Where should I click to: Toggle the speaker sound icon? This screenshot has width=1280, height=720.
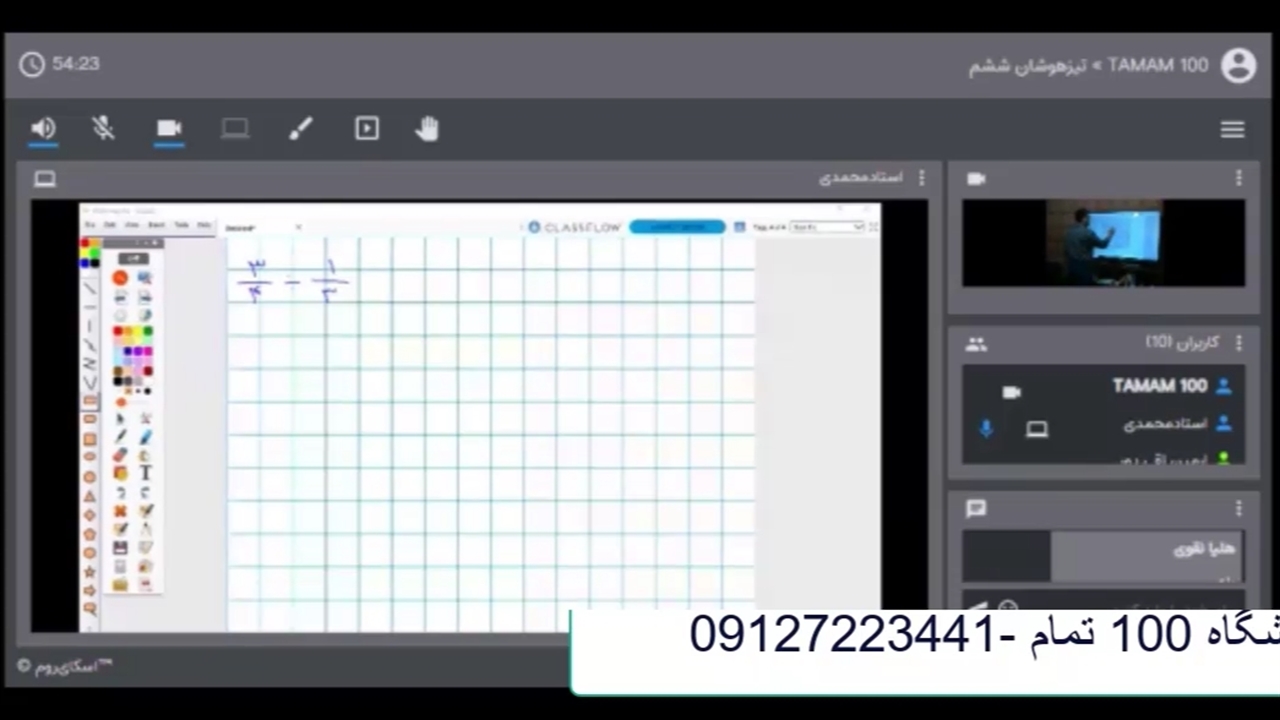click(43, 129)
